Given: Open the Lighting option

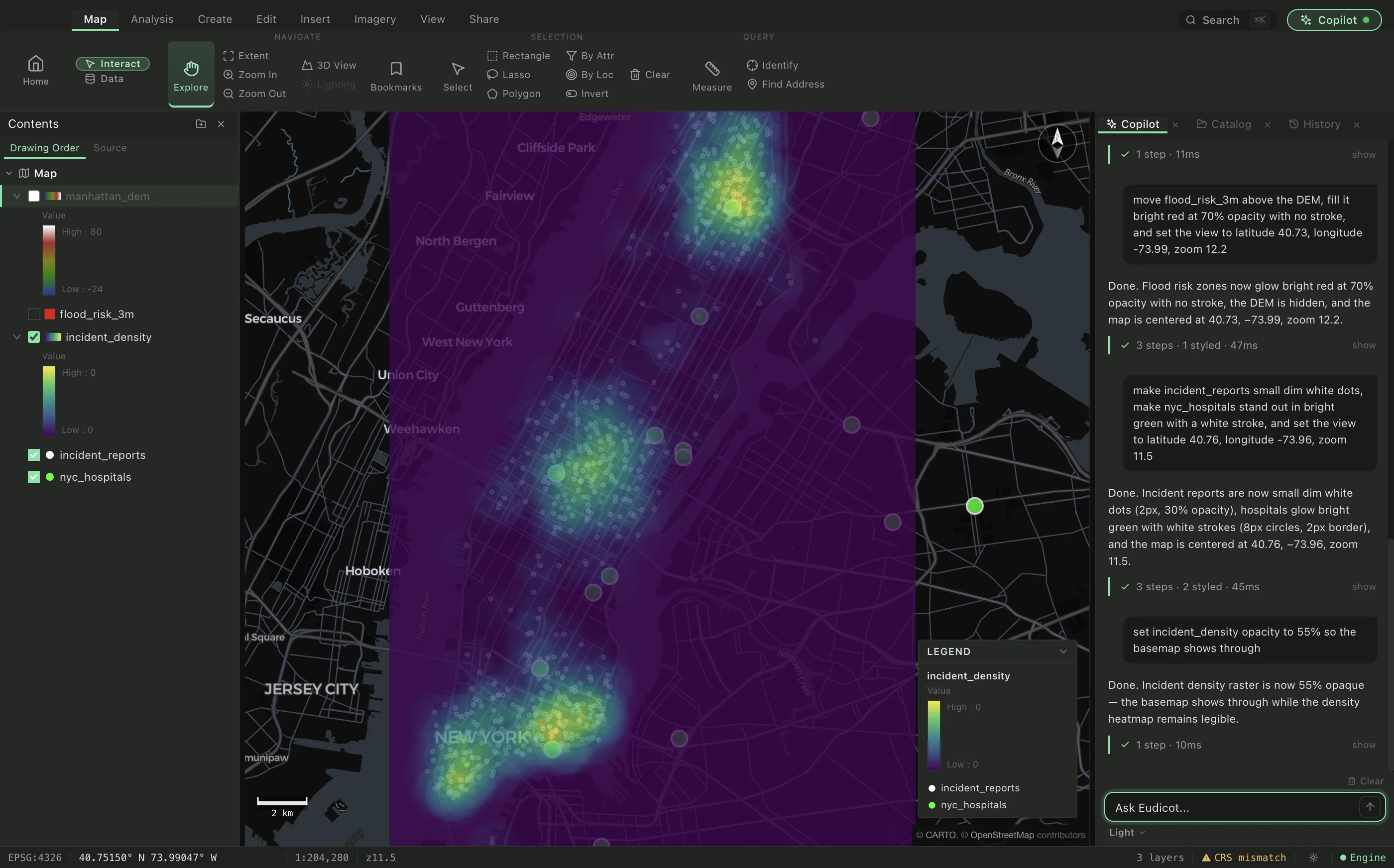Looking at the screenshot, I should (329, 84).
